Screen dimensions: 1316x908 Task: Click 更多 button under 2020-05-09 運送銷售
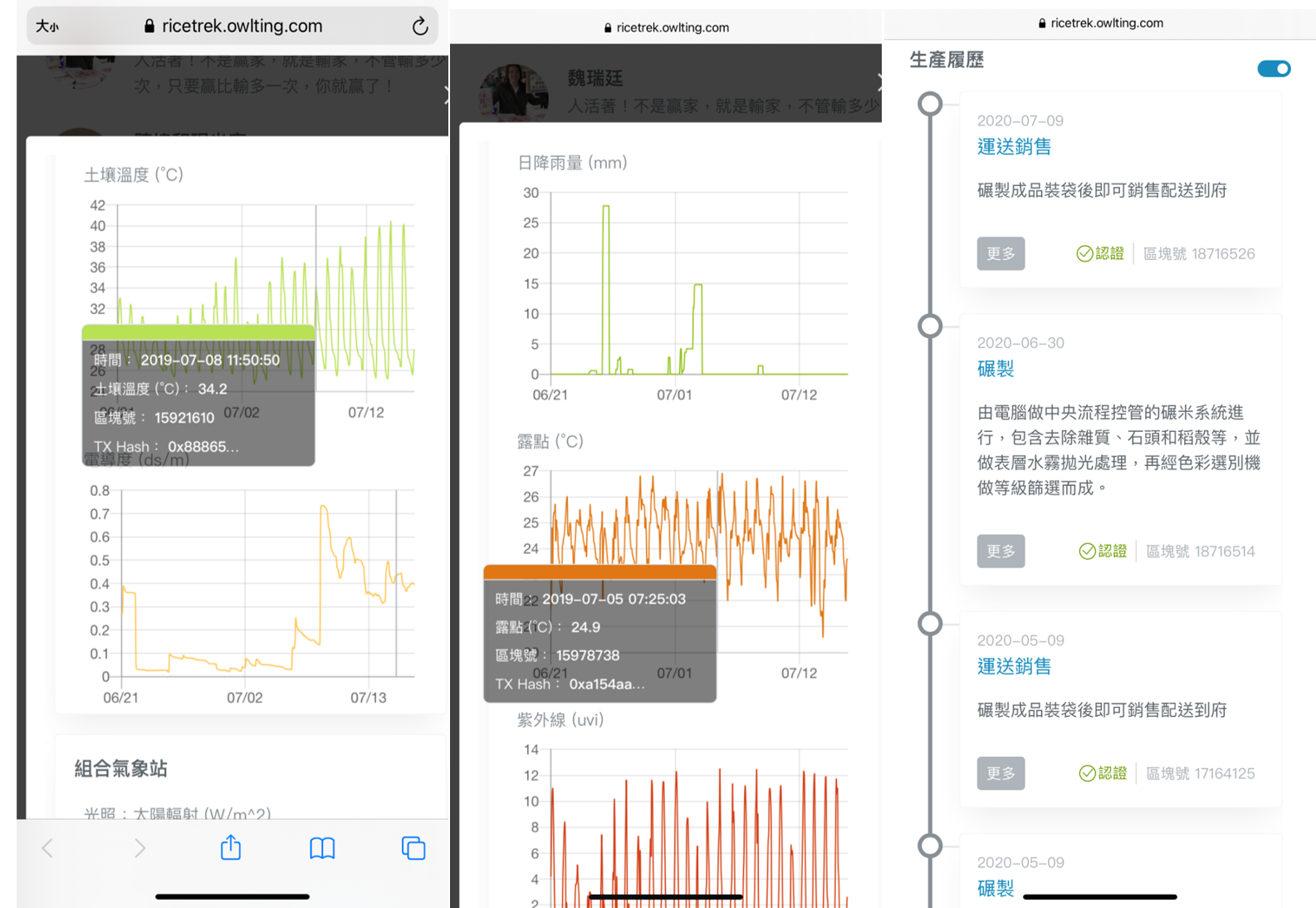(x=1000, y=773)
